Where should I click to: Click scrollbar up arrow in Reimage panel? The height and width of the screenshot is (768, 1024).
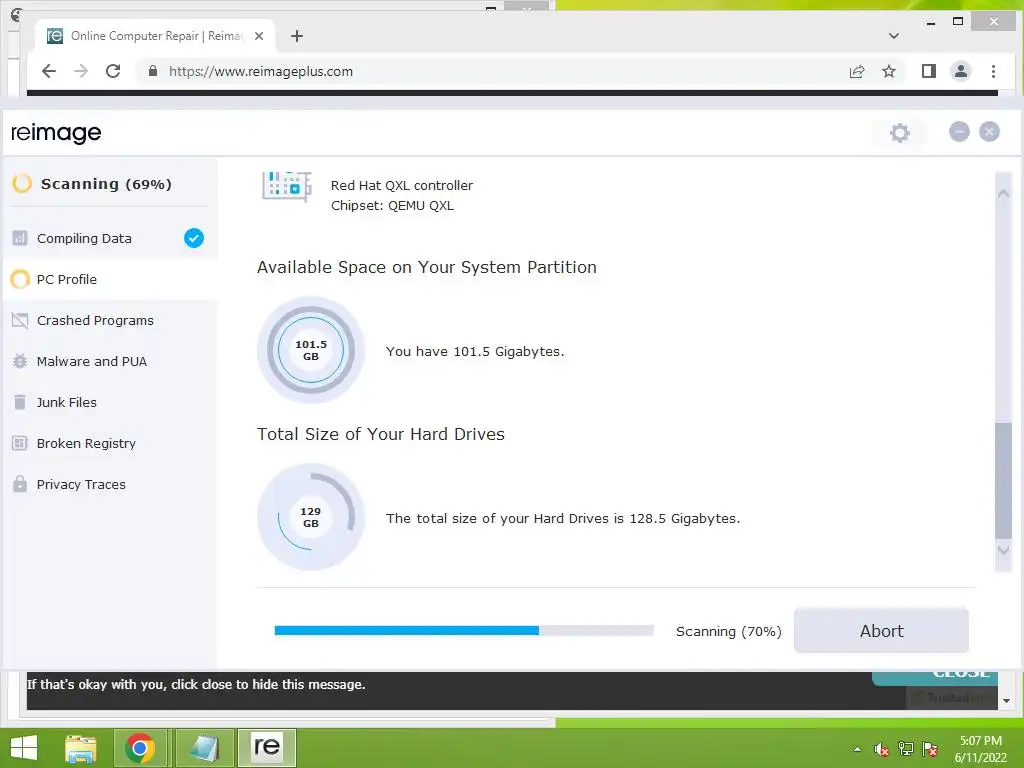1003,193
